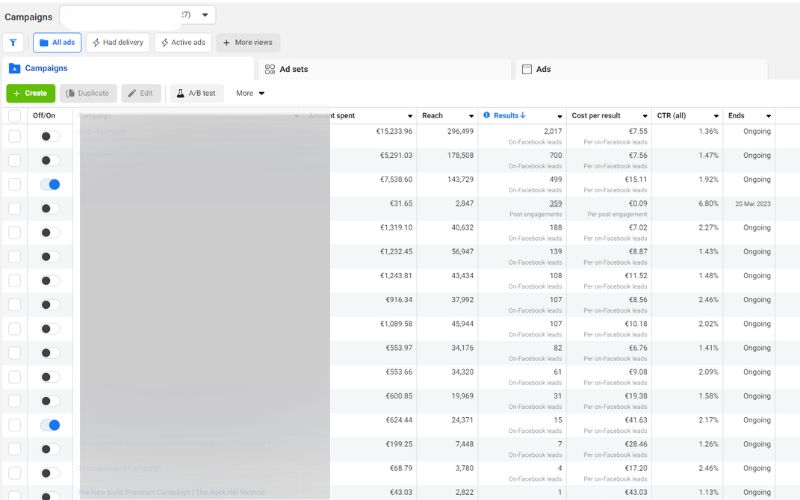Add a view with More views
800x500 pixels.
click(248, 42)
